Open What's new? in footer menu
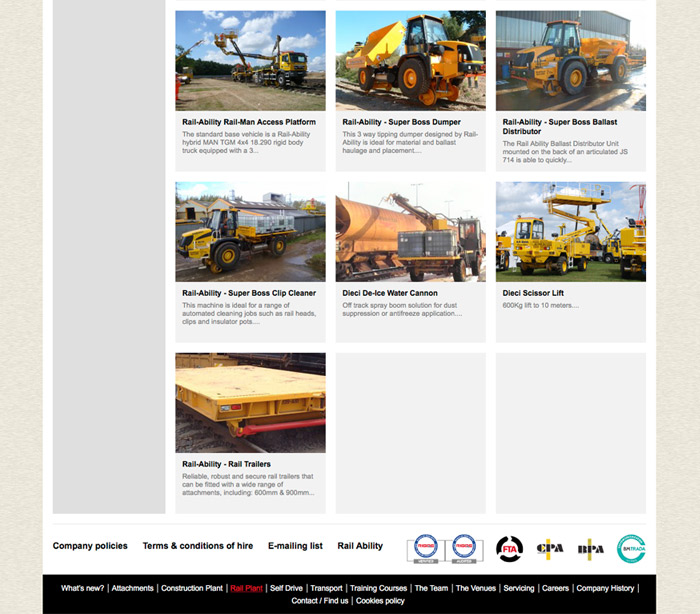 pos(83,588)
